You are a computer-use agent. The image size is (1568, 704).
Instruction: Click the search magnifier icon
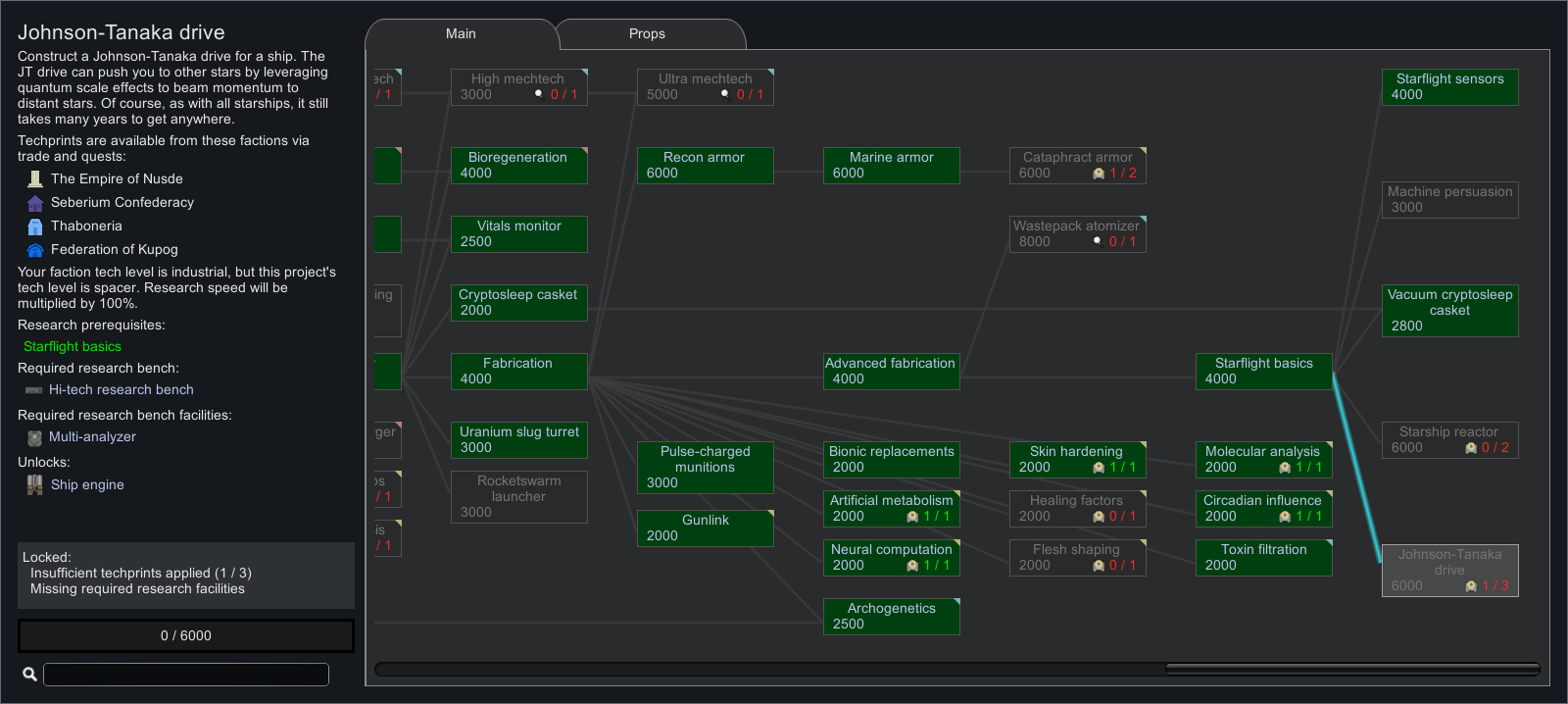tap(29, 674)
